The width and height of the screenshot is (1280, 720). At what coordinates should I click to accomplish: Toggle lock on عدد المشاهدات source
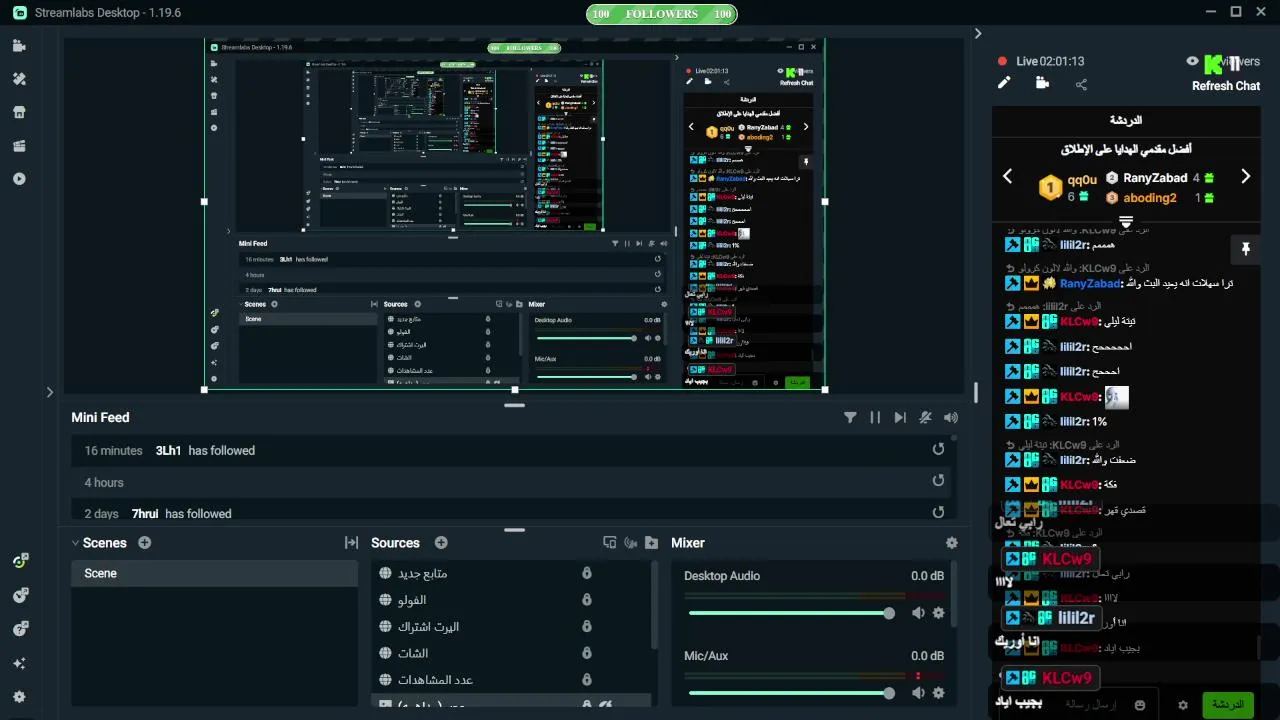tap(587, 680)
